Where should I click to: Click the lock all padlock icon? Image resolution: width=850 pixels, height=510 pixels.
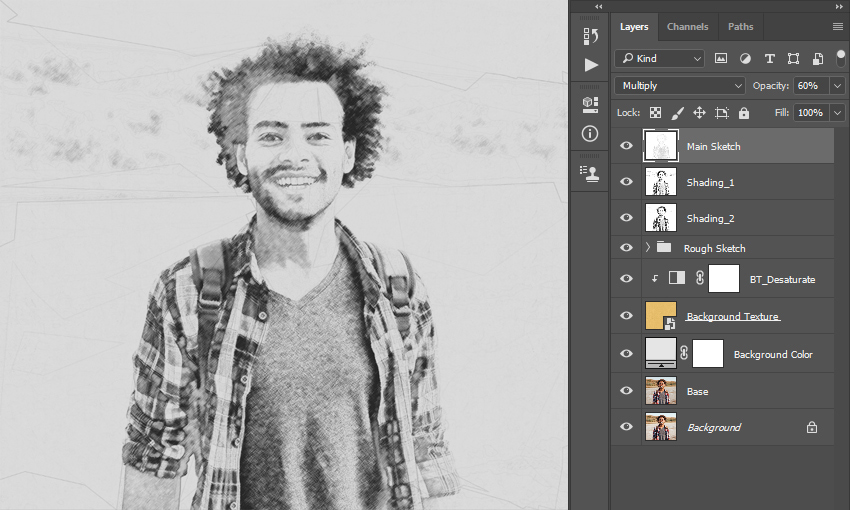pyautogui.click(x=744, y=113)
